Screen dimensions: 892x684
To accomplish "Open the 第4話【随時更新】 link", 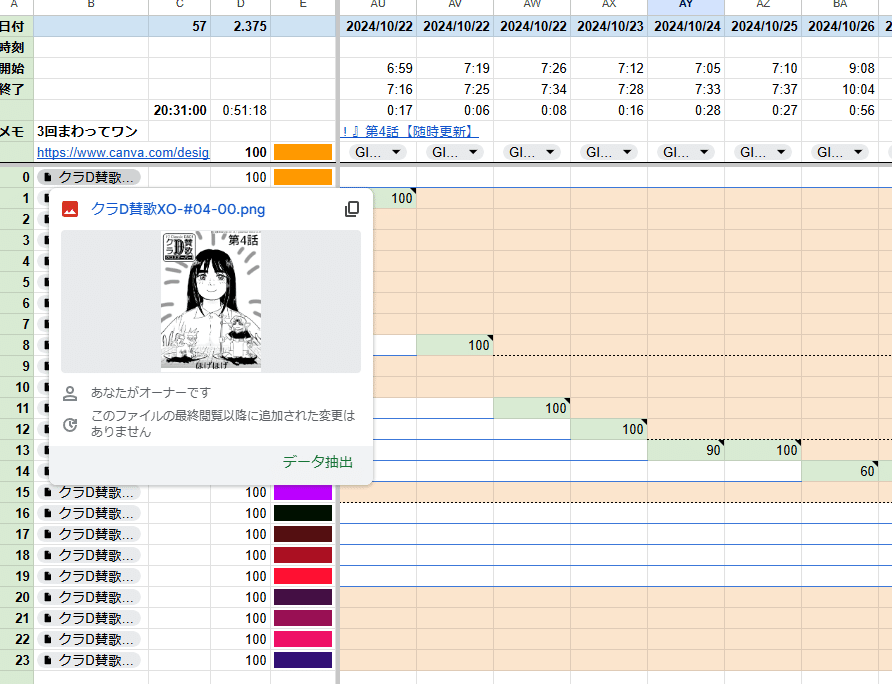I will pos(410,131).
